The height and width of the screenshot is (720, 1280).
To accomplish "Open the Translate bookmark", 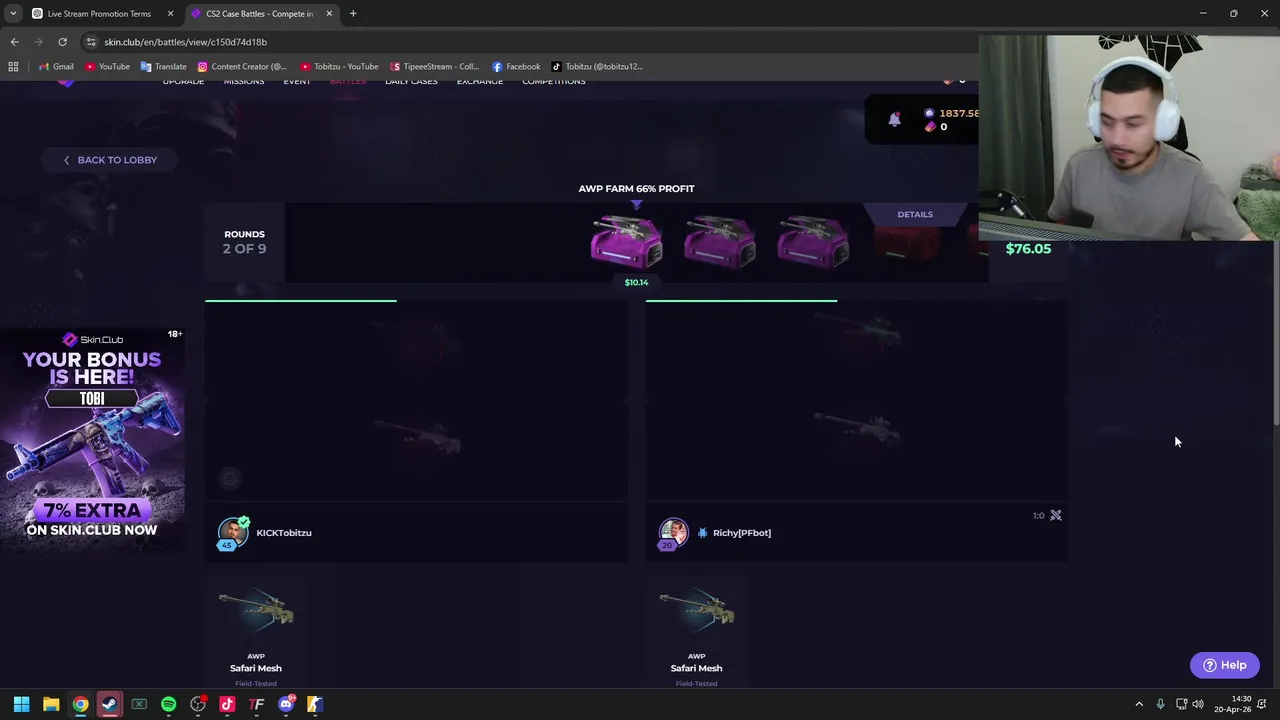I will click(164, 66).
